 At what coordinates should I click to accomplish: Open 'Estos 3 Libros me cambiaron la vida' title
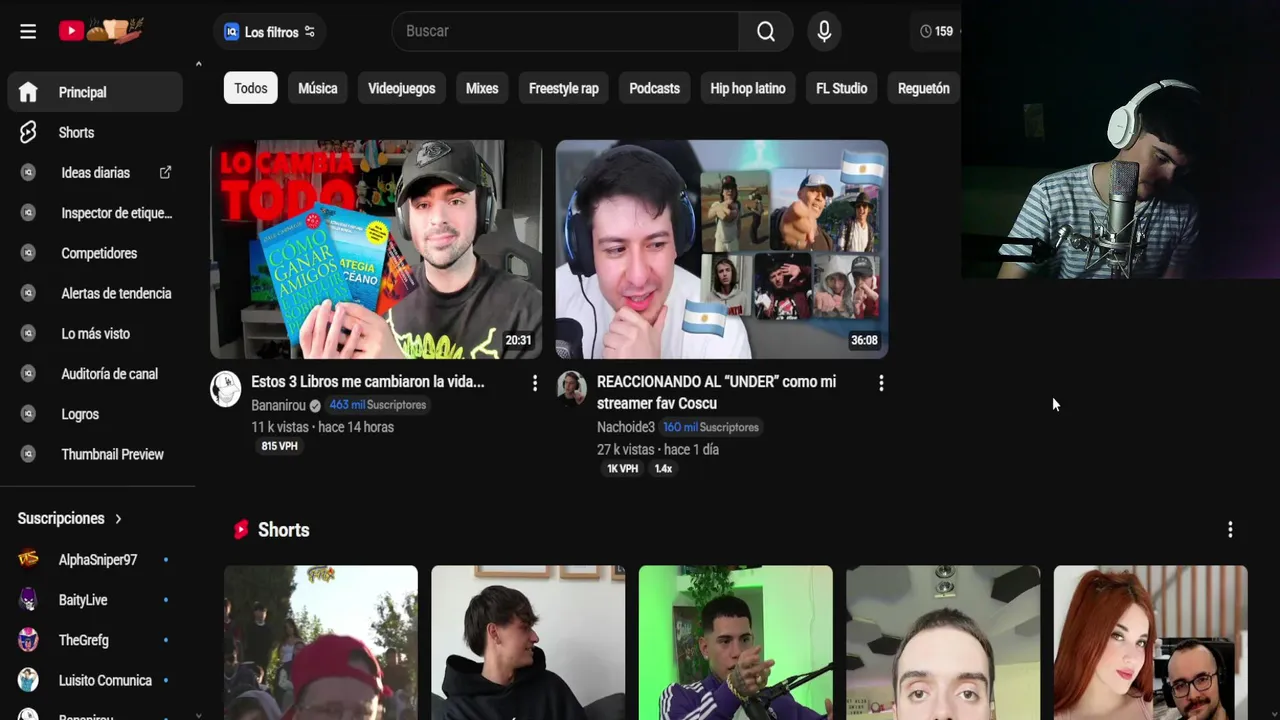click(367, 381)
